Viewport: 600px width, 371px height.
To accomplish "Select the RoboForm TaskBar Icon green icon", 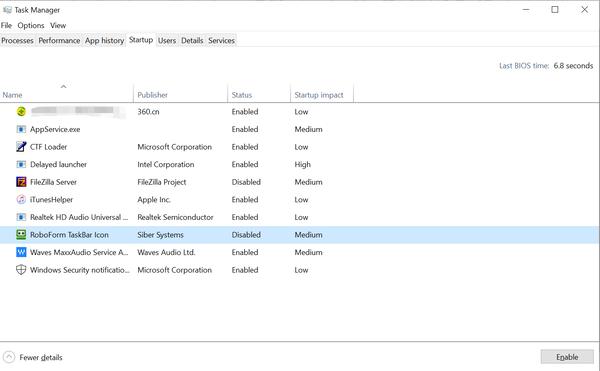I will coord(21,234).
